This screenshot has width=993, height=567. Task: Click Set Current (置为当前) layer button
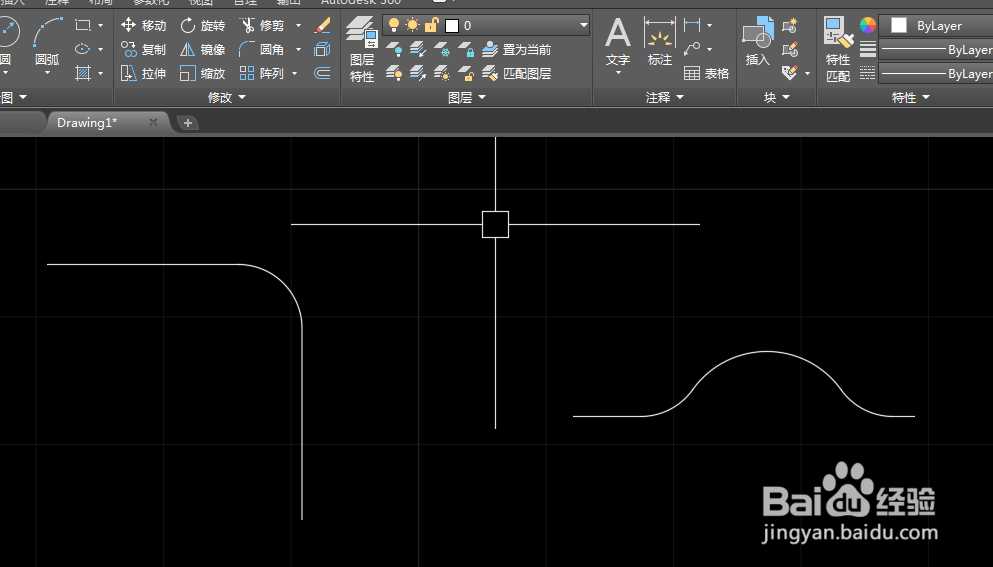click(x=517, y=49)
